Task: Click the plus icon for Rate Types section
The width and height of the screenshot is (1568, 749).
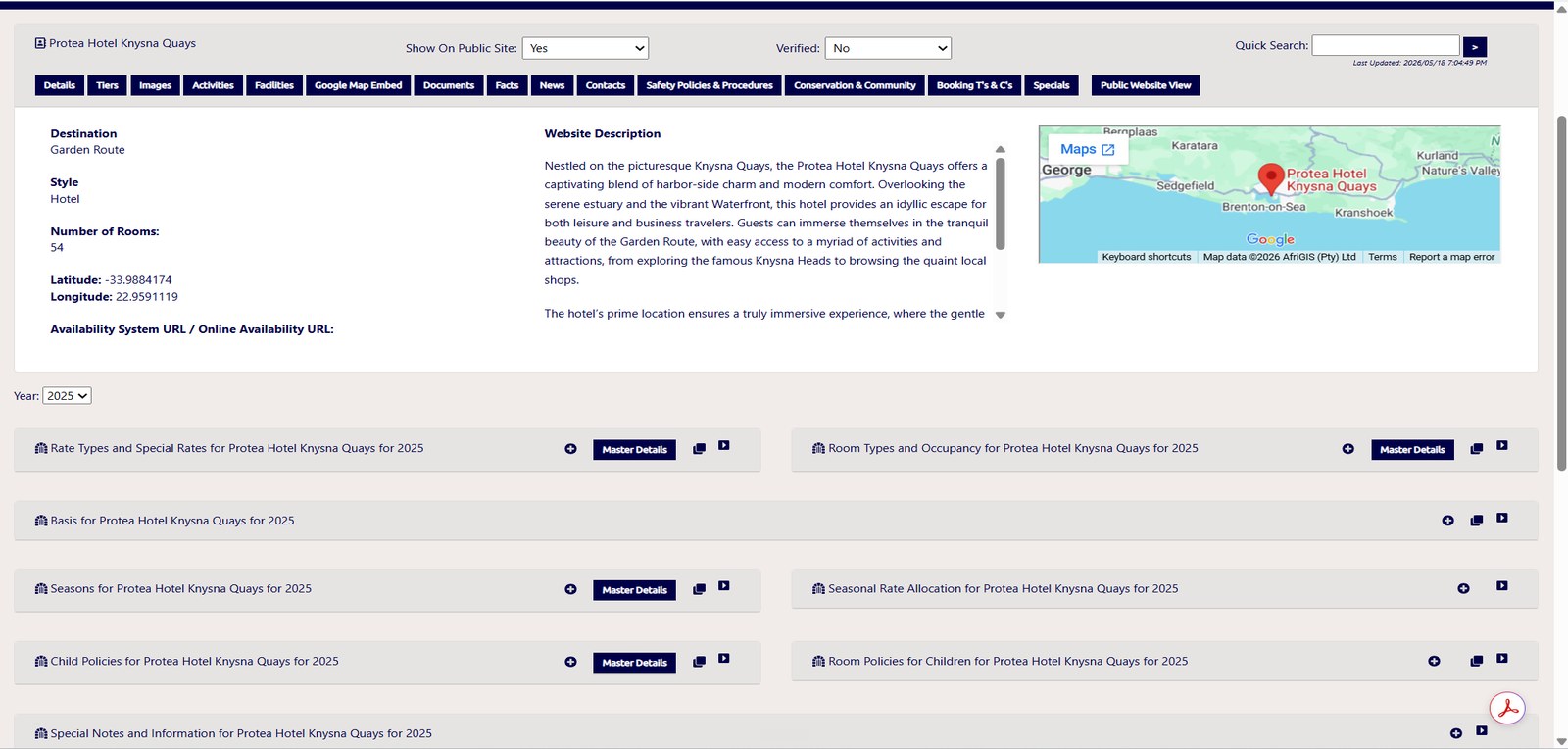Action: click(570, 449)
